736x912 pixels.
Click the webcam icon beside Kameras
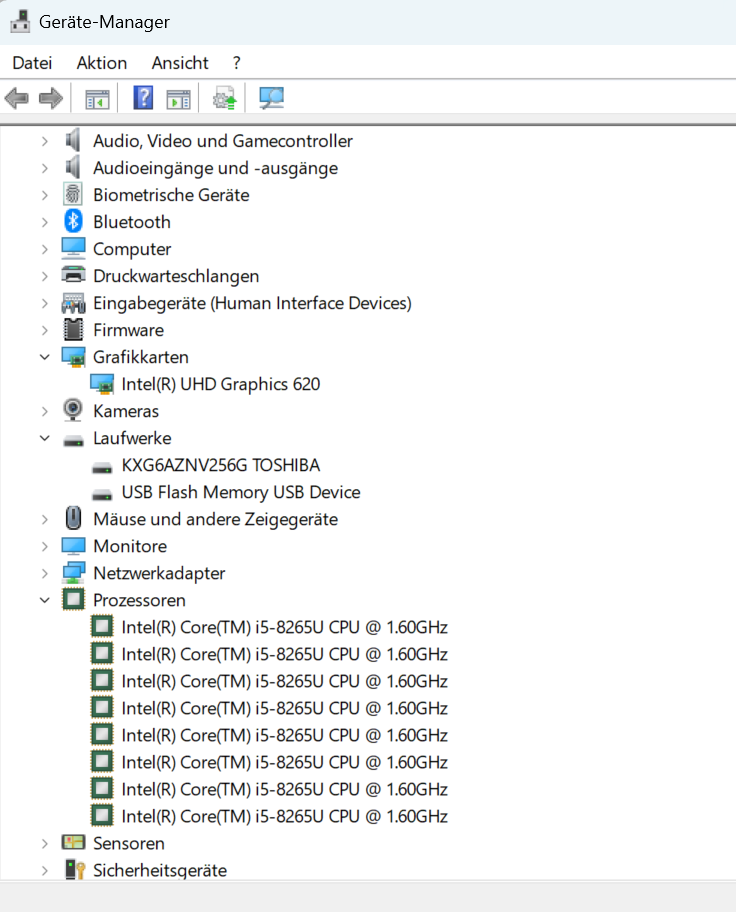point(73,411)
